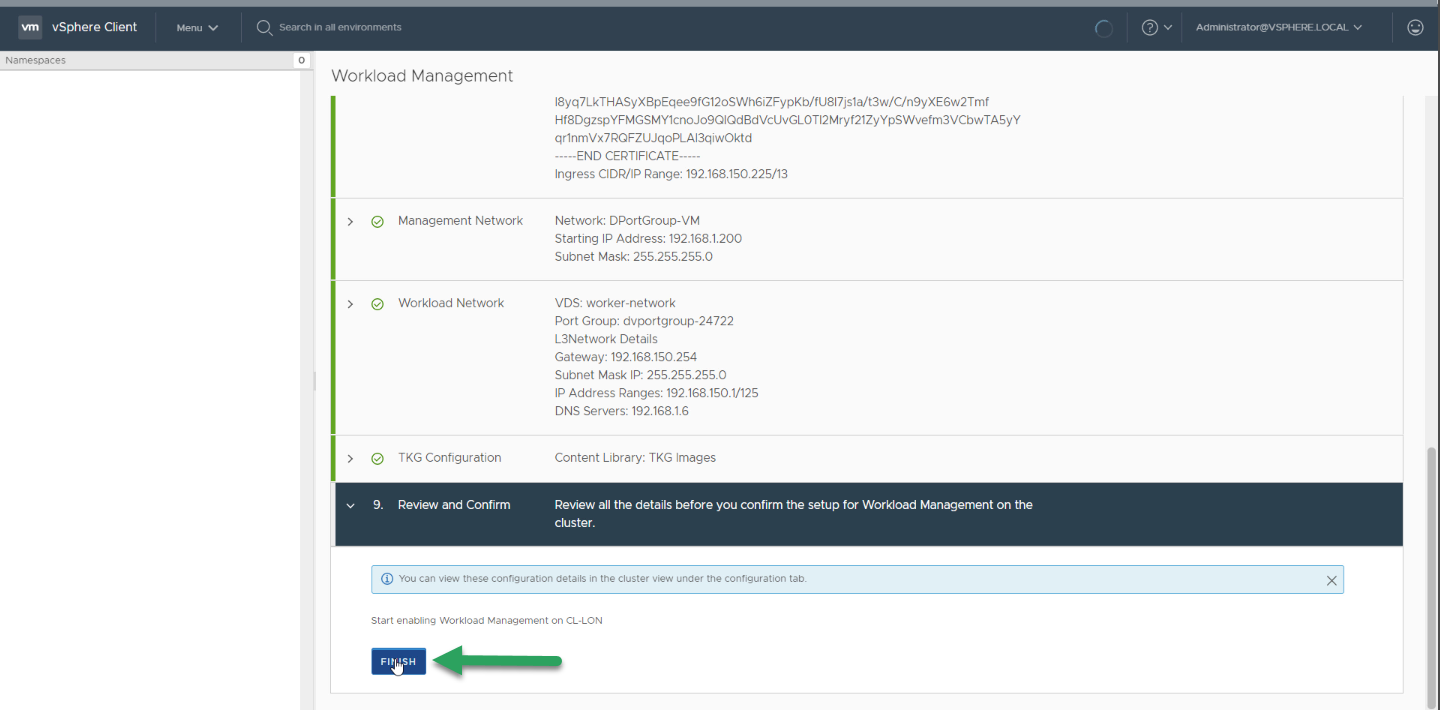The height and width of the screenshot is (710, 1440).
Task: Click the L3Network Details line
Action: [606, 339]
